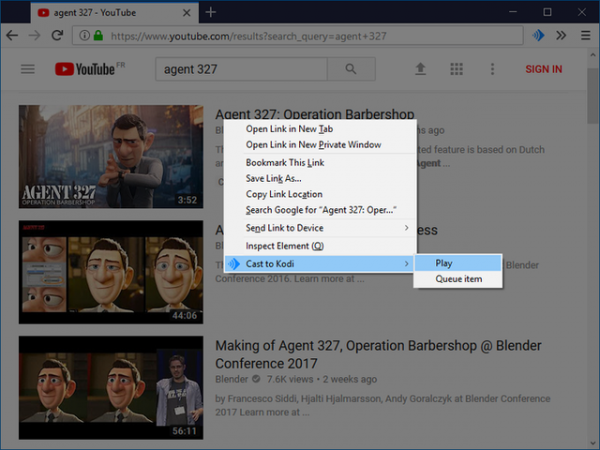Open the YouTube hamburger guide menu
The height and width of the screenshot is (450, 600).
[28, 69]
